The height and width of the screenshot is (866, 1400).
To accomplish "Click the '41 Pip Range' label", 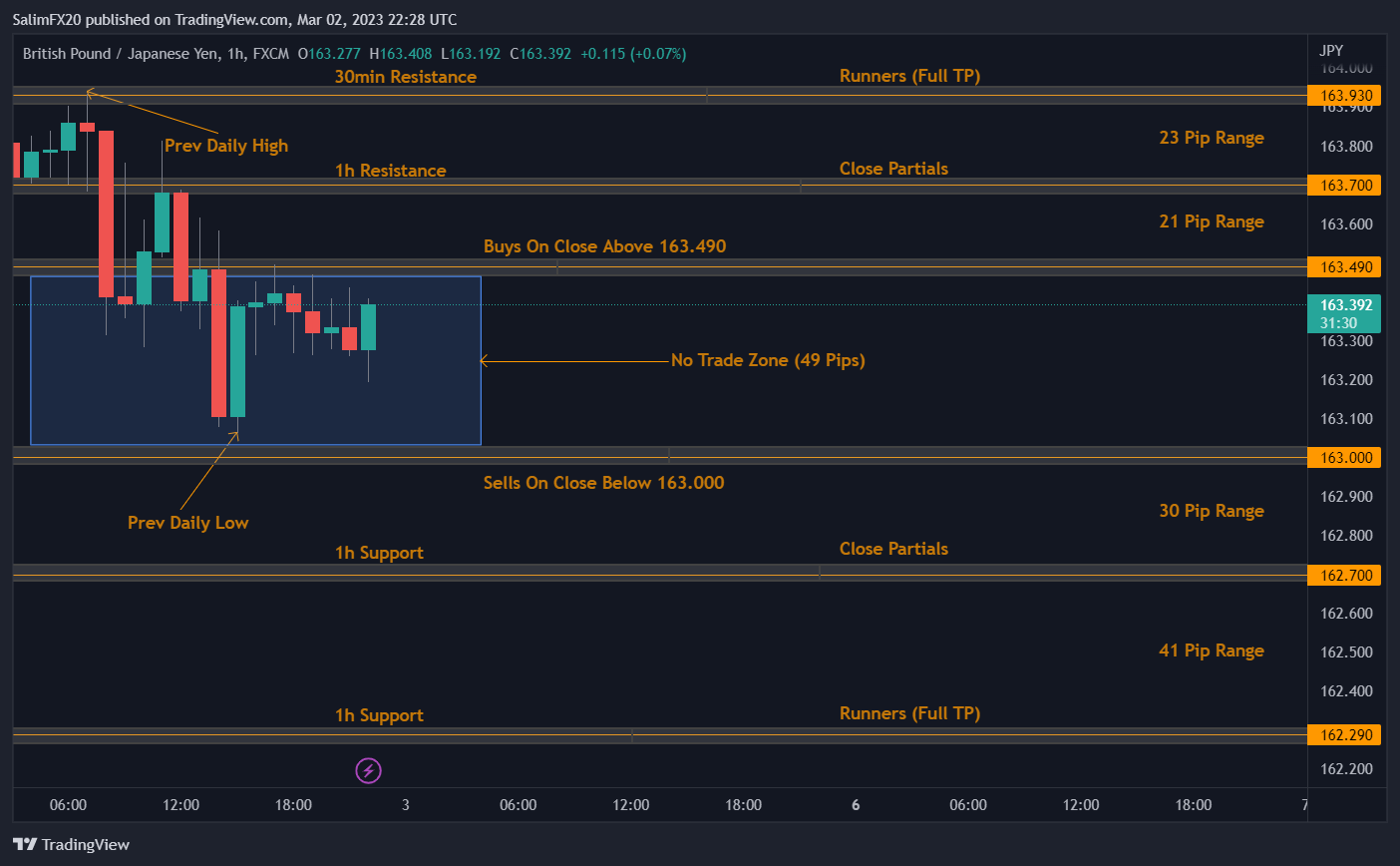I will click(1211, 650).
